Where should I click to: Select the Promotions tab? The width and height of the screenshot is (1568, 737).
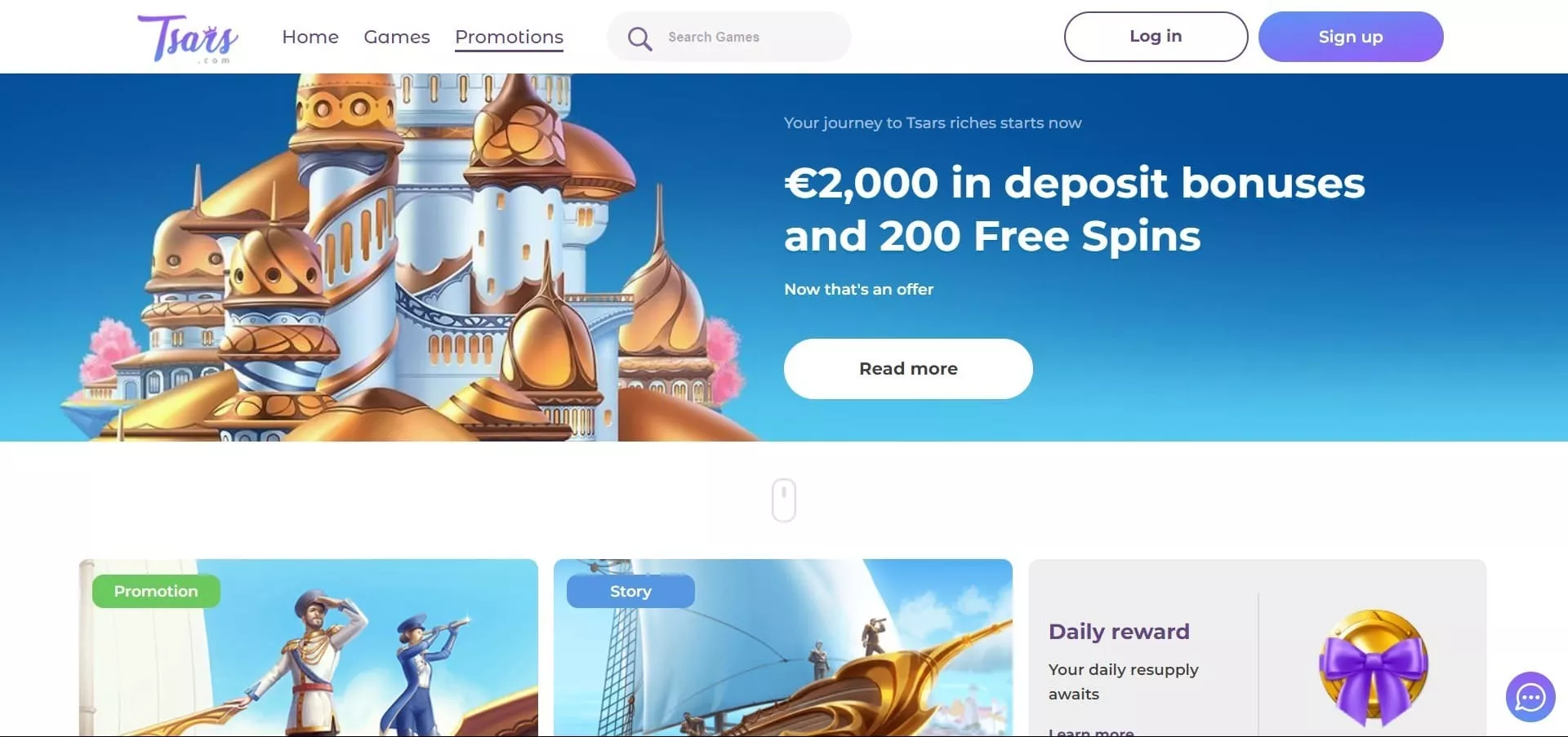coord(509,38)
